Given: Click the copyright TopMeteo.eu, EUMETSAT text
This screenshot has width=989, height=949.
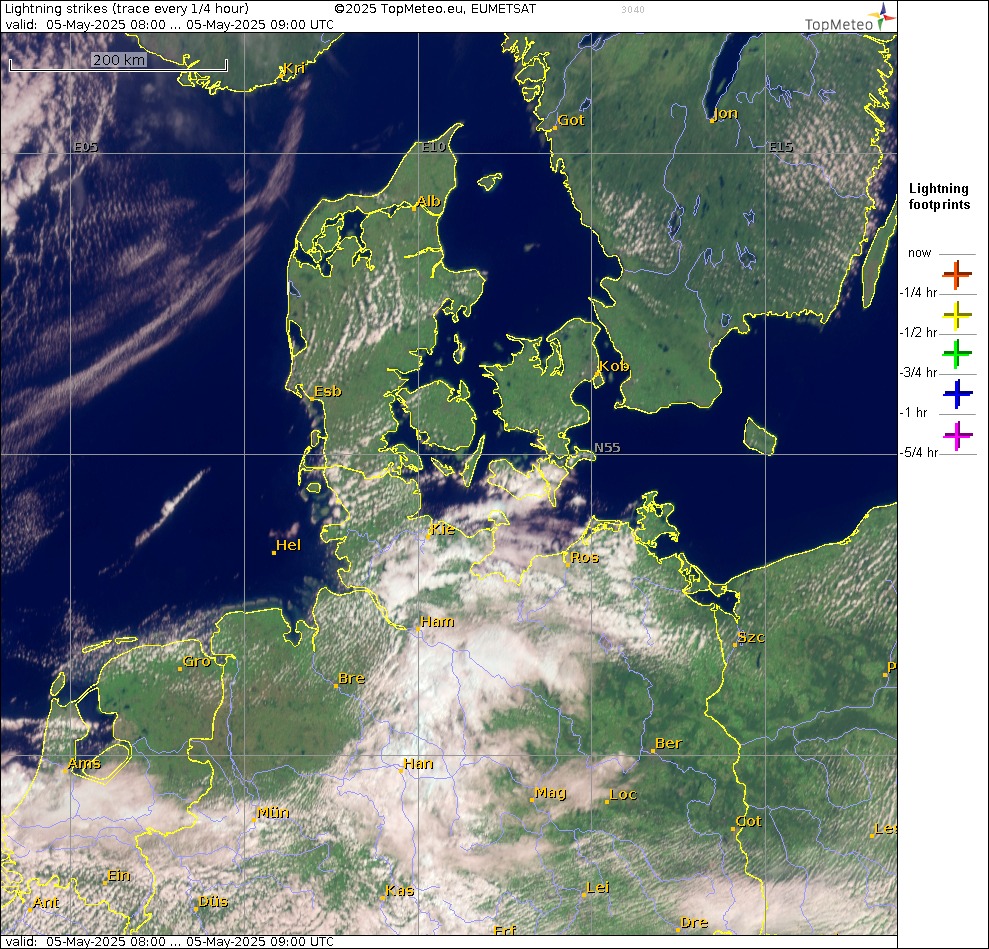Looking at the screenshot, I should pyautogui.click(x=435, y=9).
